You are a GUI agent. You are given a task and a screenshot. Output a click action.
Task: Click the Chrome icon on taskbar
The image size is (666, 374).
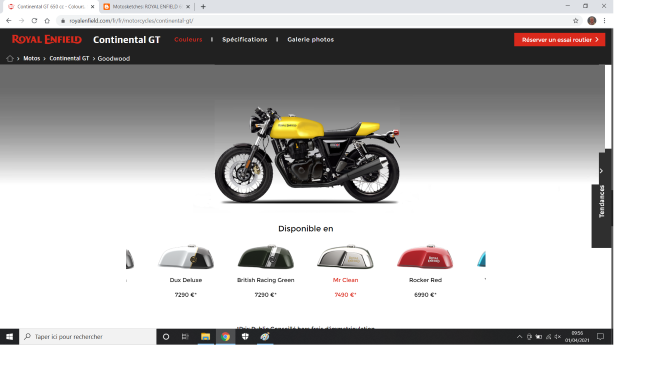click(225, 337)
